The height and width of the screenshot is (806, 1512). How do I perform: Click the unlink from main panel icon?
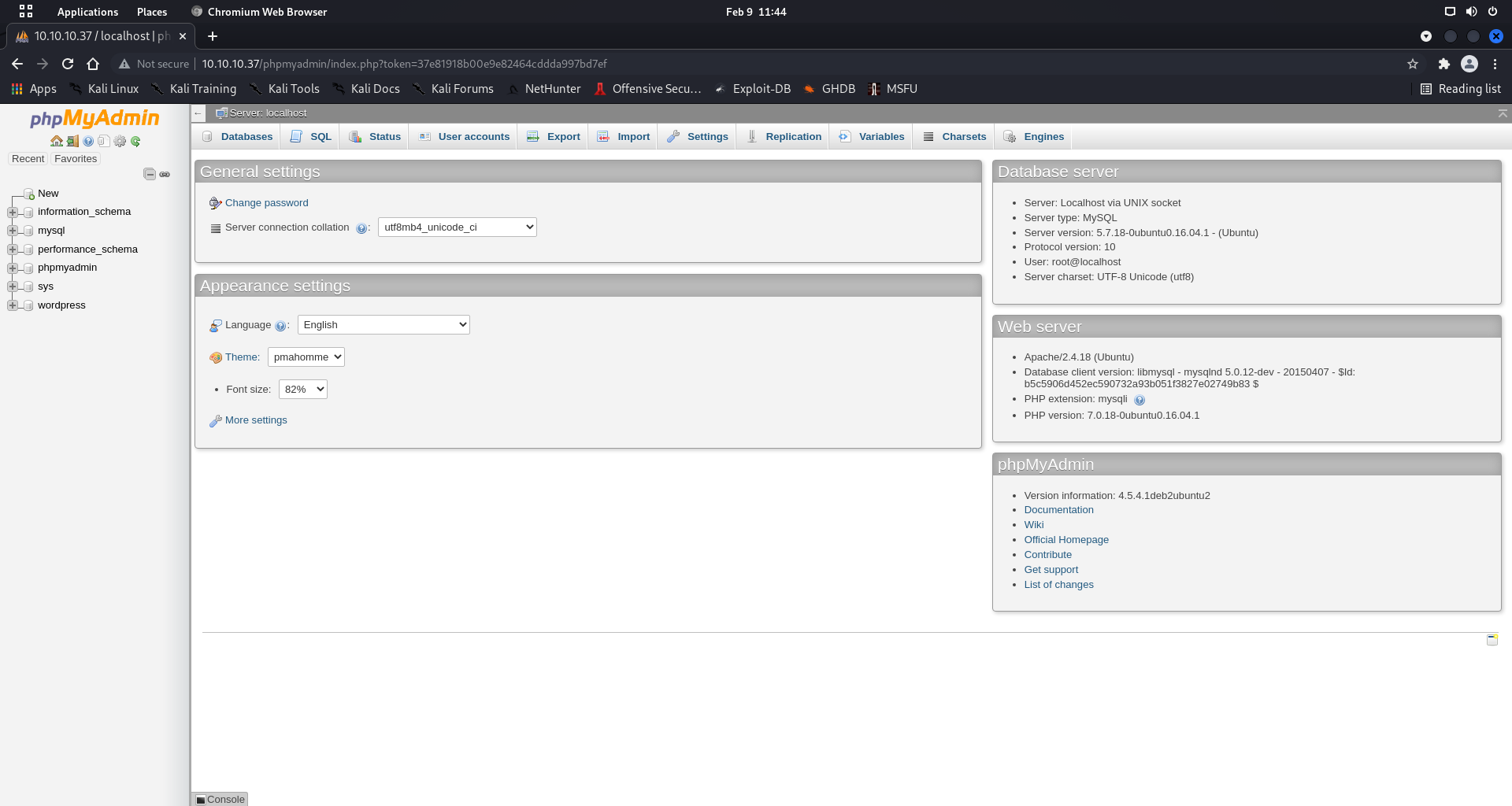[165, 174]
